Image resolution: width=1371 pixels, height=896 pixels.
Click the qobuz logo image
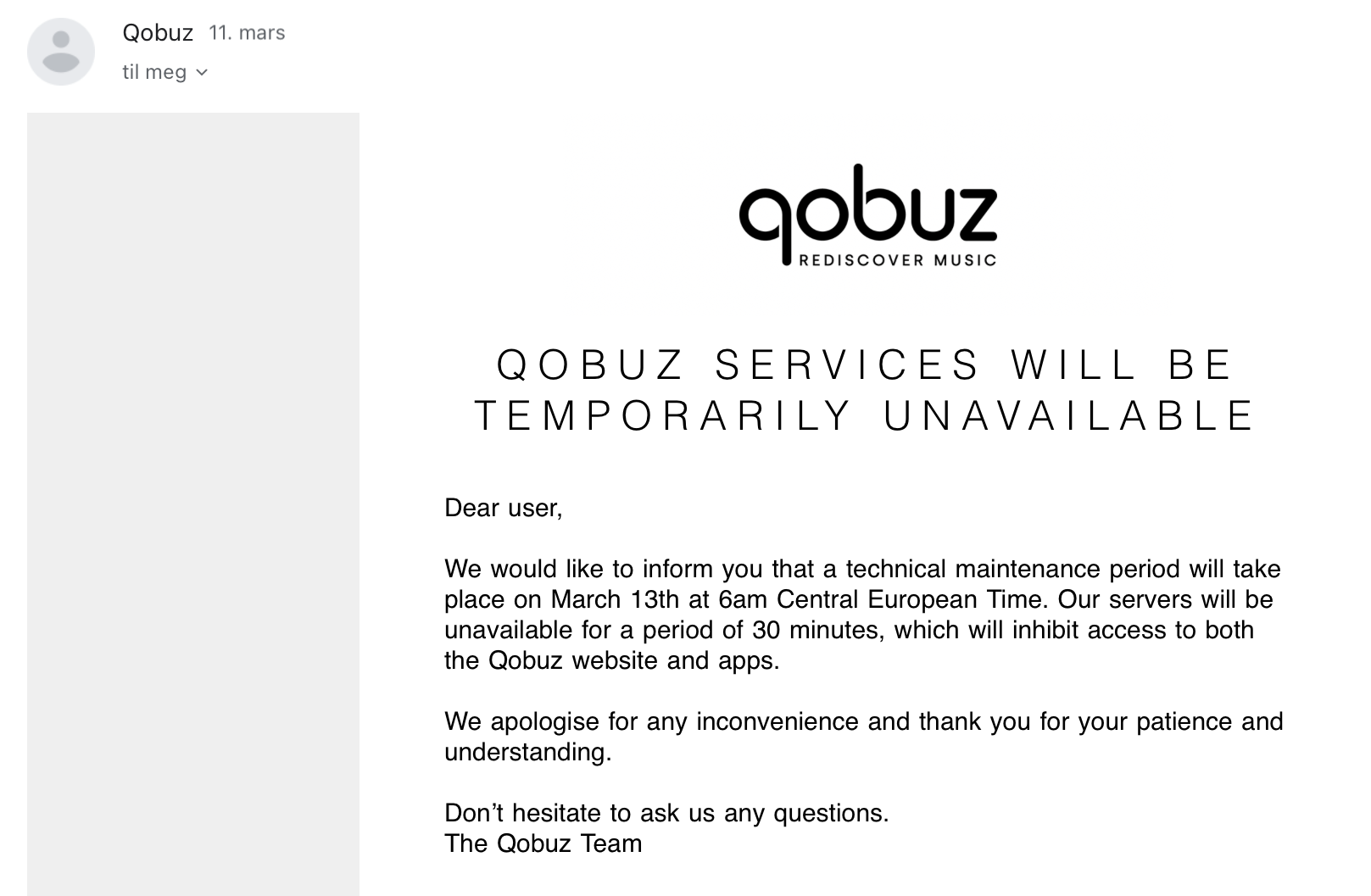[x=868, y=215]
